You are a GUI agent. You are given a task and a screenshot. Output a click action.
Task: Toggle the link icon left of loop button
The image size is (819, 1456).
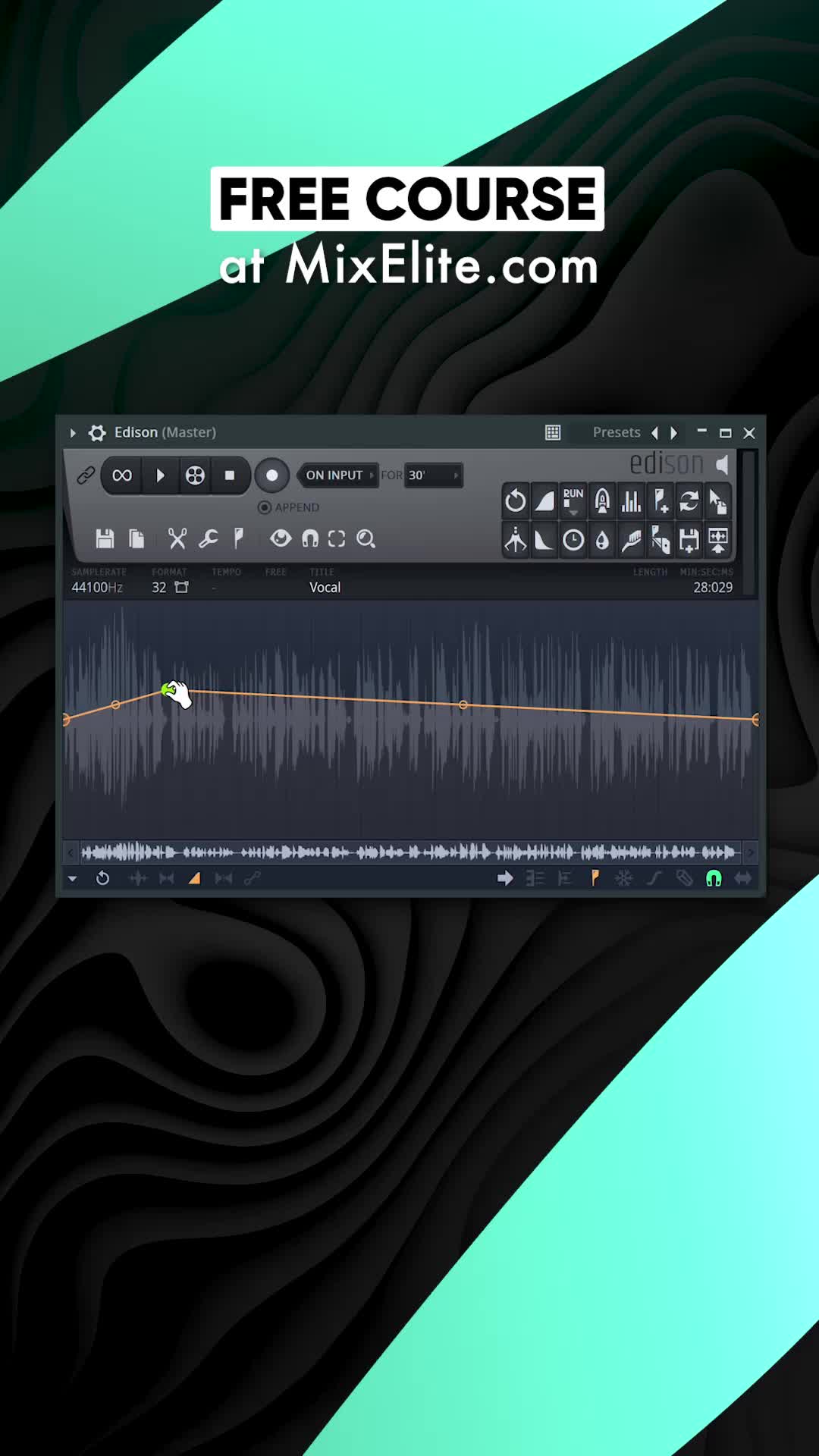tap(86, 475)
